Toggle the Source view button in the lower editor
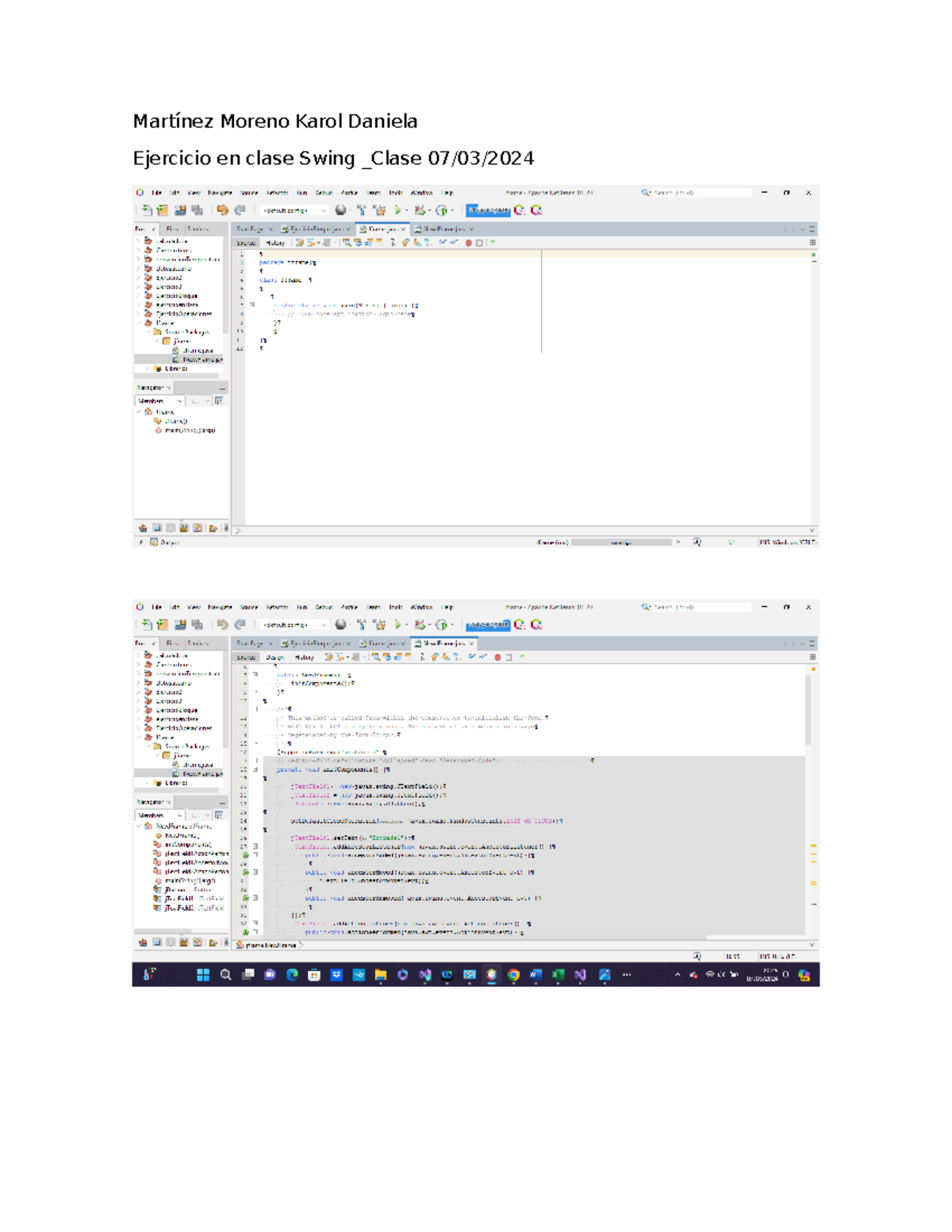Screen dimensions: 952x1232 (246, 658)
